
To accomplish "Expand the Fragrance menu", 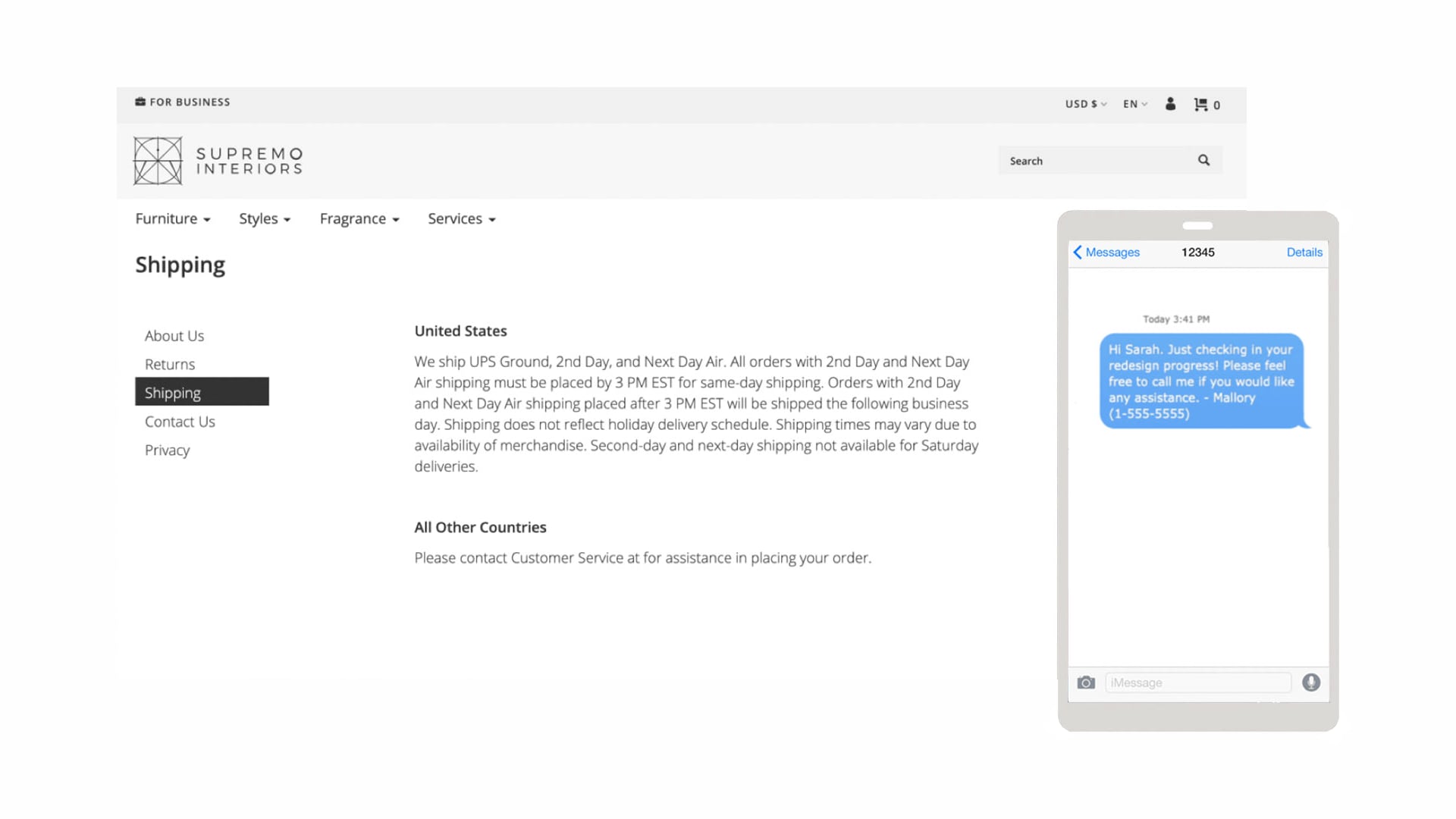I will click(359, 219).
